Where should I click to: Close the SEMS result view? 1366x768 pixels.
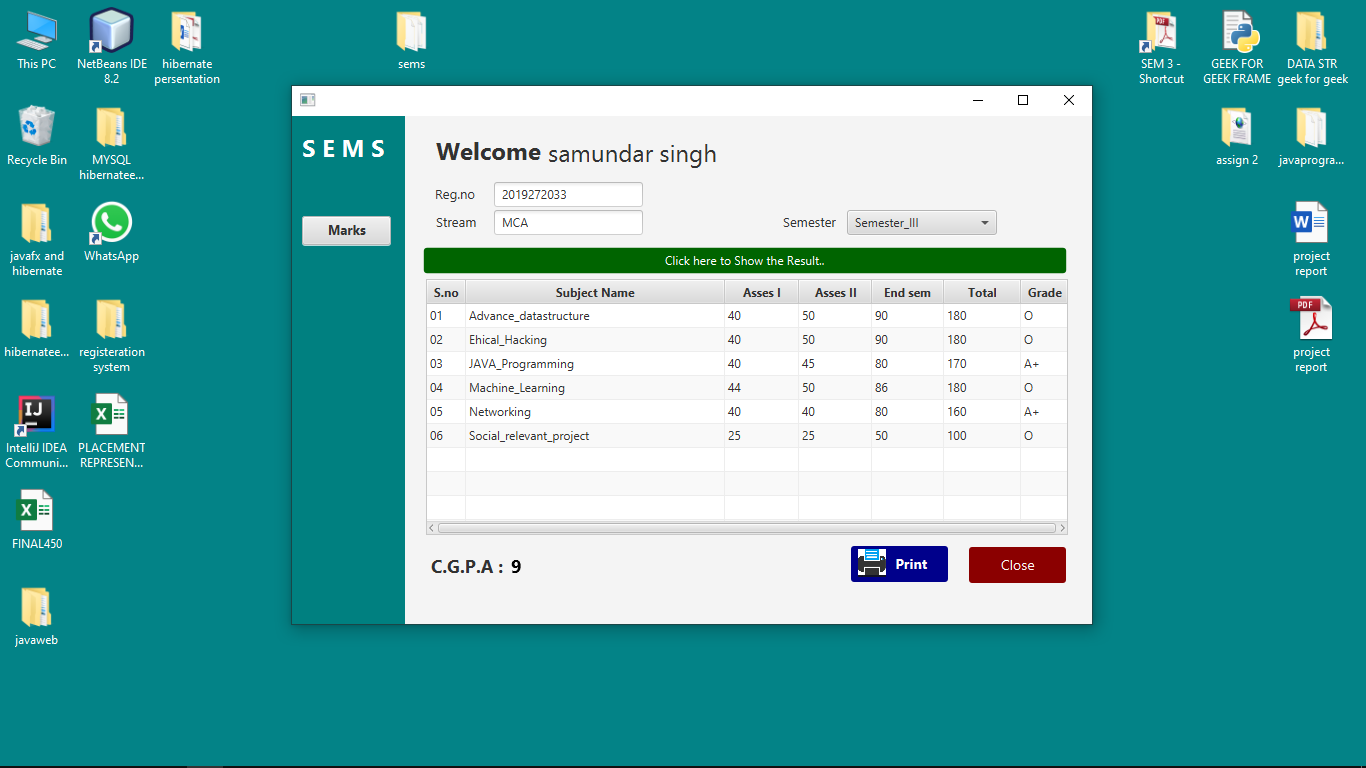pyautogui.click(x=1017, y=564)
